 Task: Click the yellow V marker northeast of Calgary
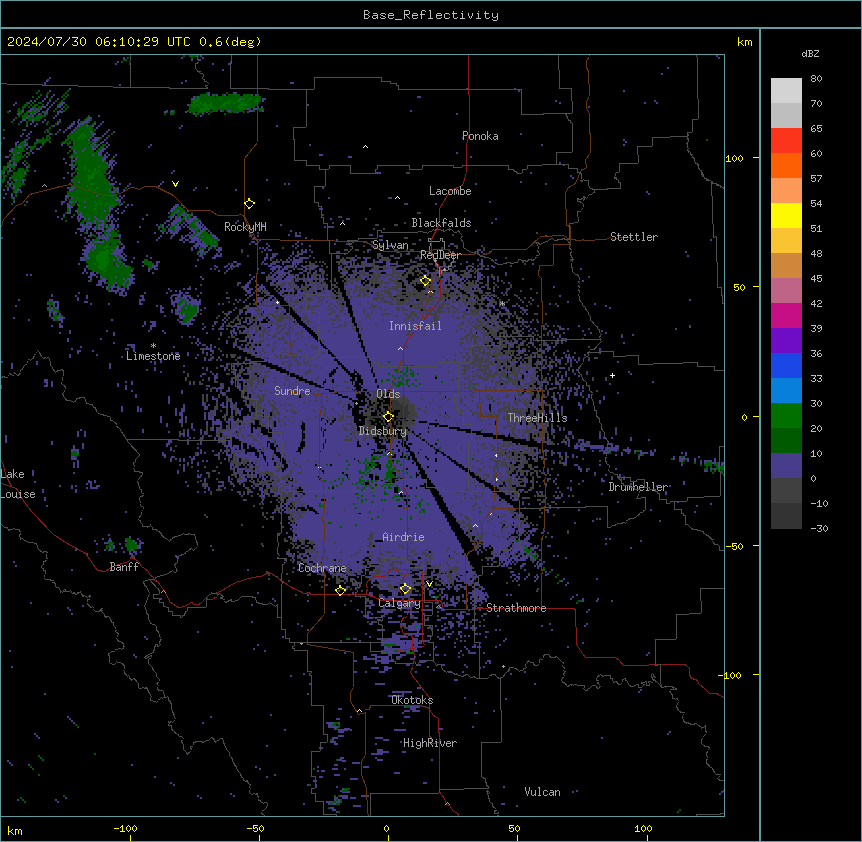coord(429,584)
